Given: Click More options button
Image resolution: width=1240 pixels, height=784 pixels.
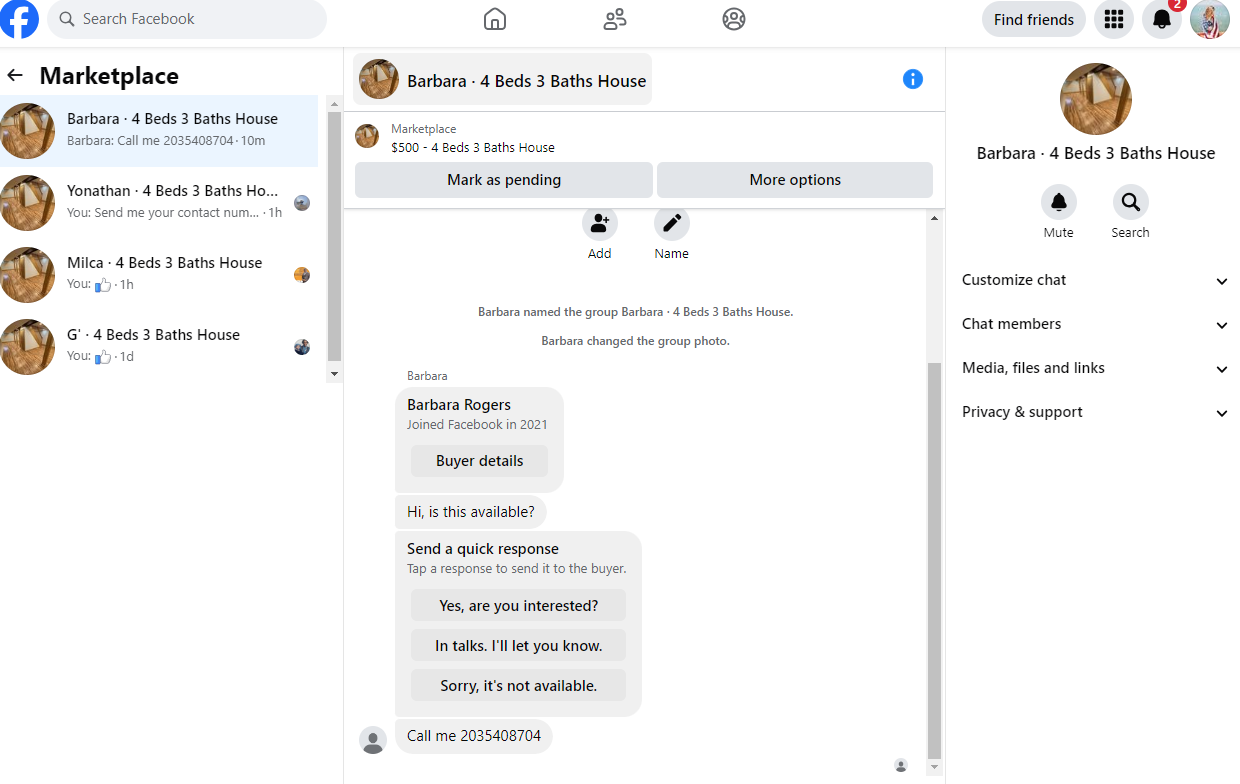Looking at the screenshot, I should [x=795, y=180].
